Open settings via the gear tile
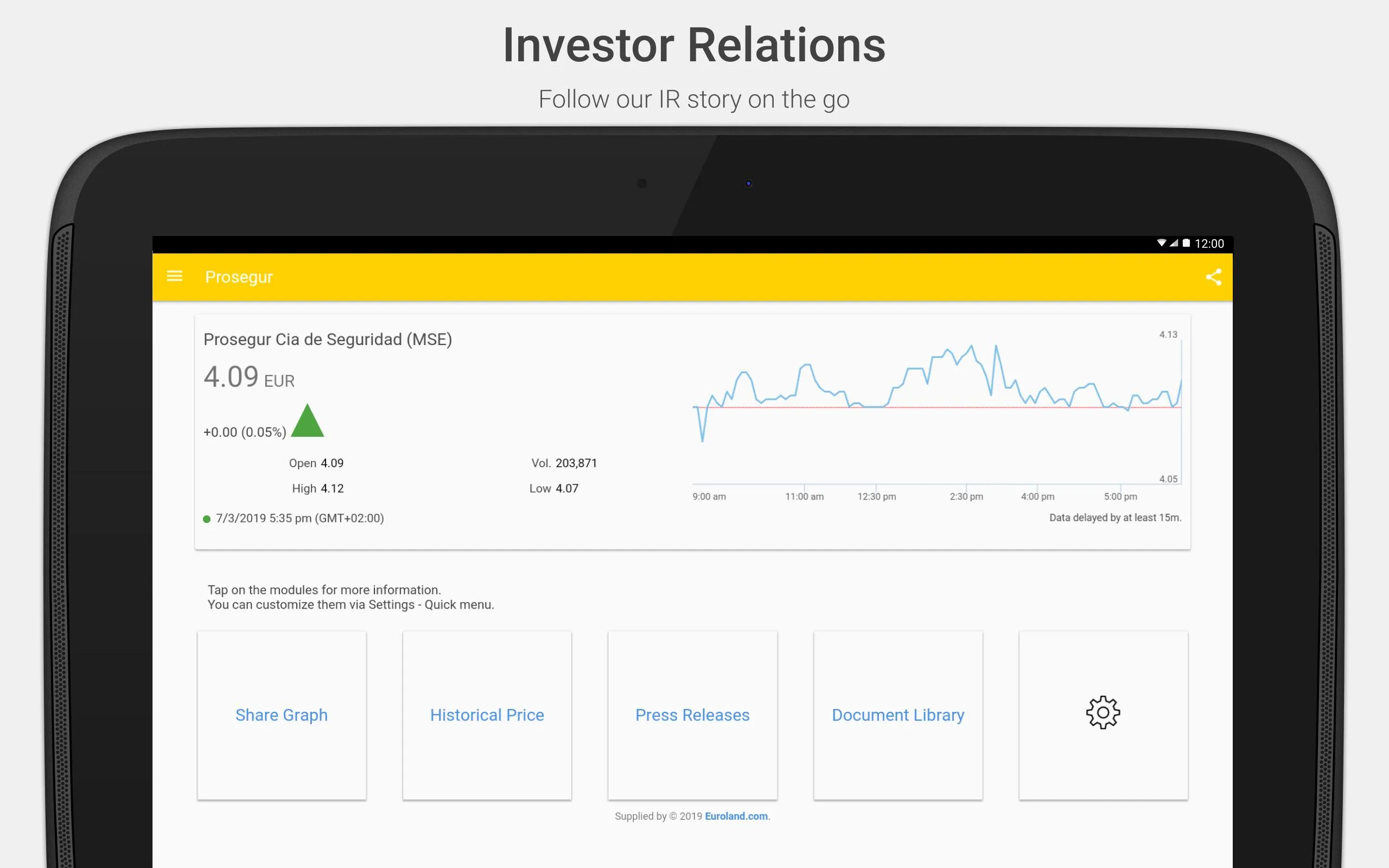Viewport: 1389px width, 868px height. pos(1103,714)
